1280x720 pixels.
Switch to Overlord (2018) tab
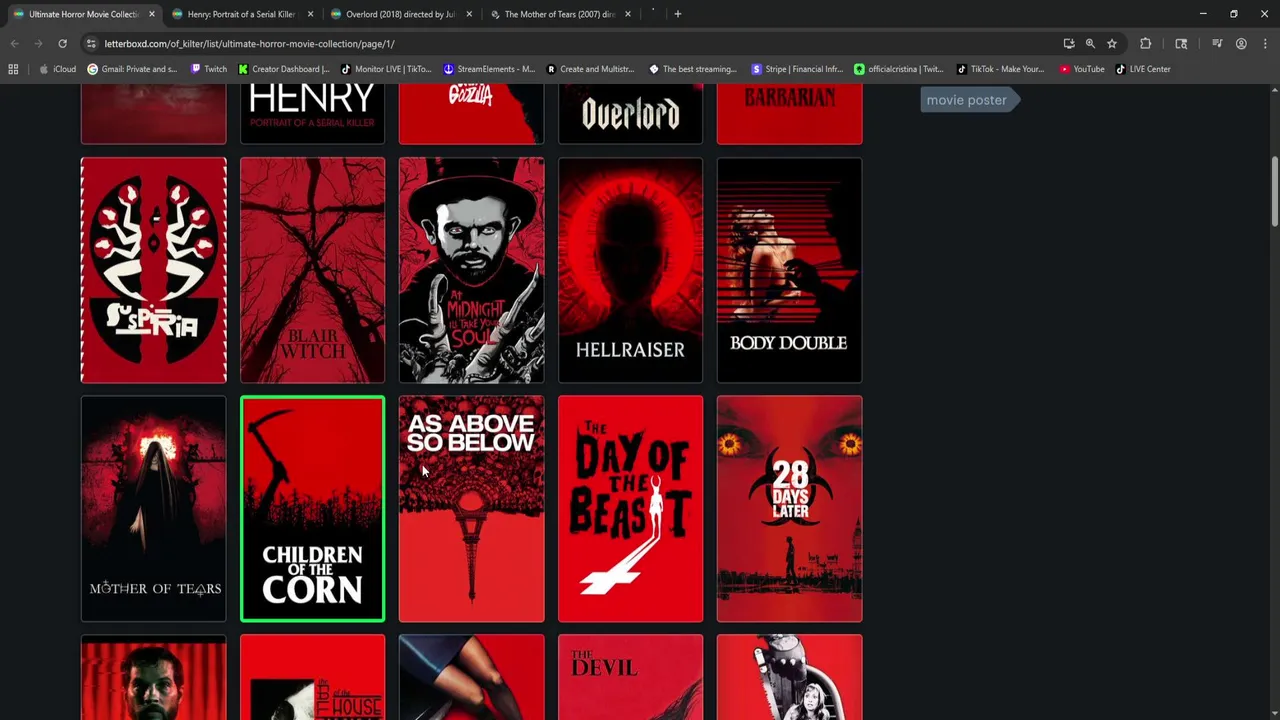click(x=400, y=14)
